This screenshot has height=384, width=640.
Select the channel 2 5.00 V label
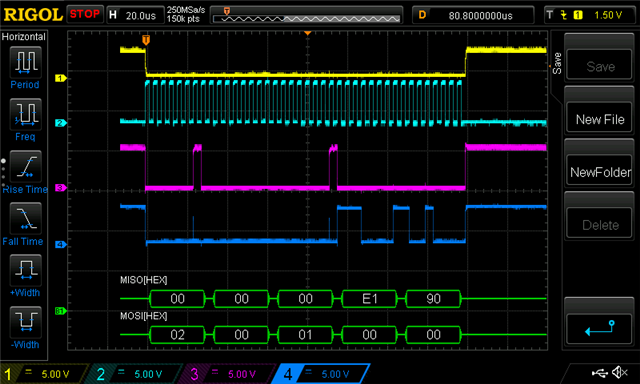tap(148, 374)
